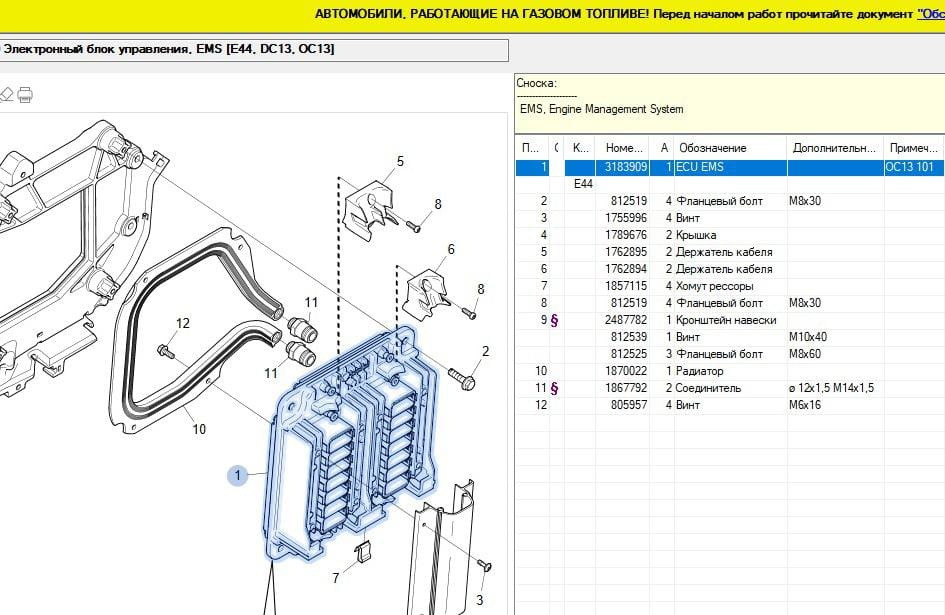Open the document link in yellow banner
The image size is (945, 615).
pos(930,14)
